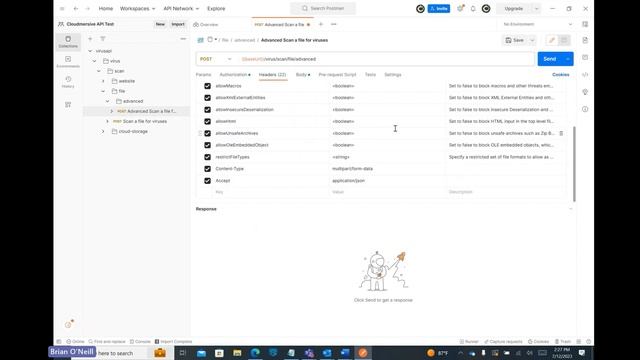
Task: Uncheck the Content-Type header
Action: tap(207, 169)
